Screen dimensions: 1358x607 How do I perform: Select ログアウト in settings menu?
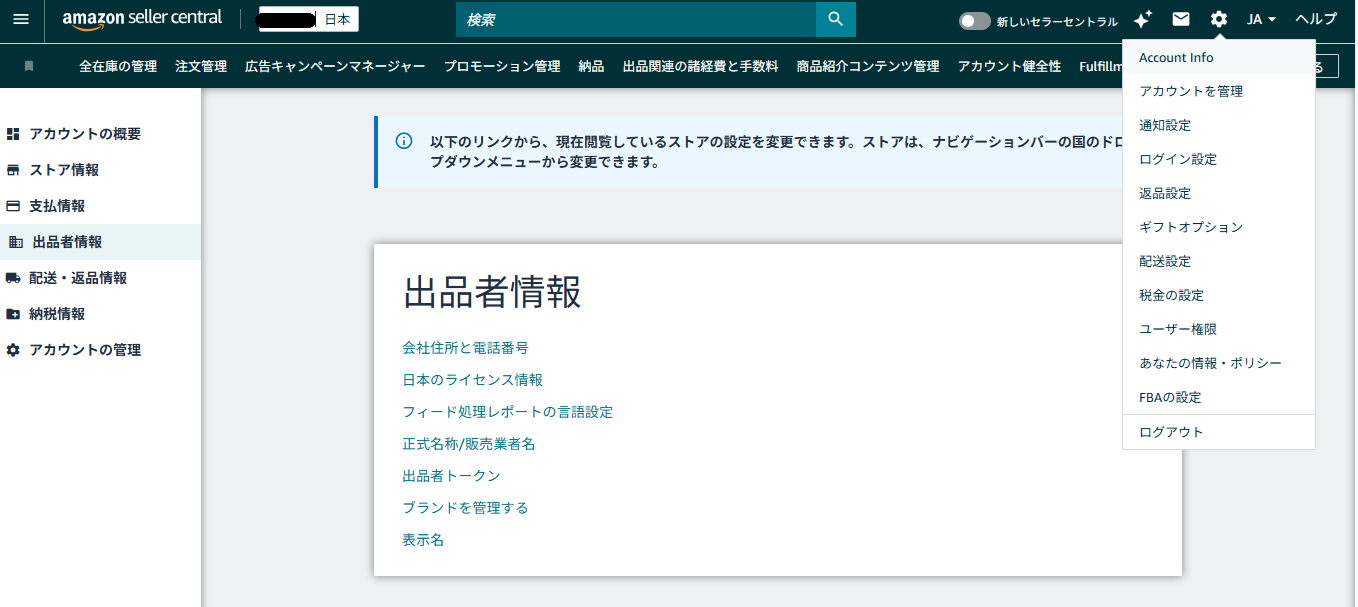tap(1219, 432)
